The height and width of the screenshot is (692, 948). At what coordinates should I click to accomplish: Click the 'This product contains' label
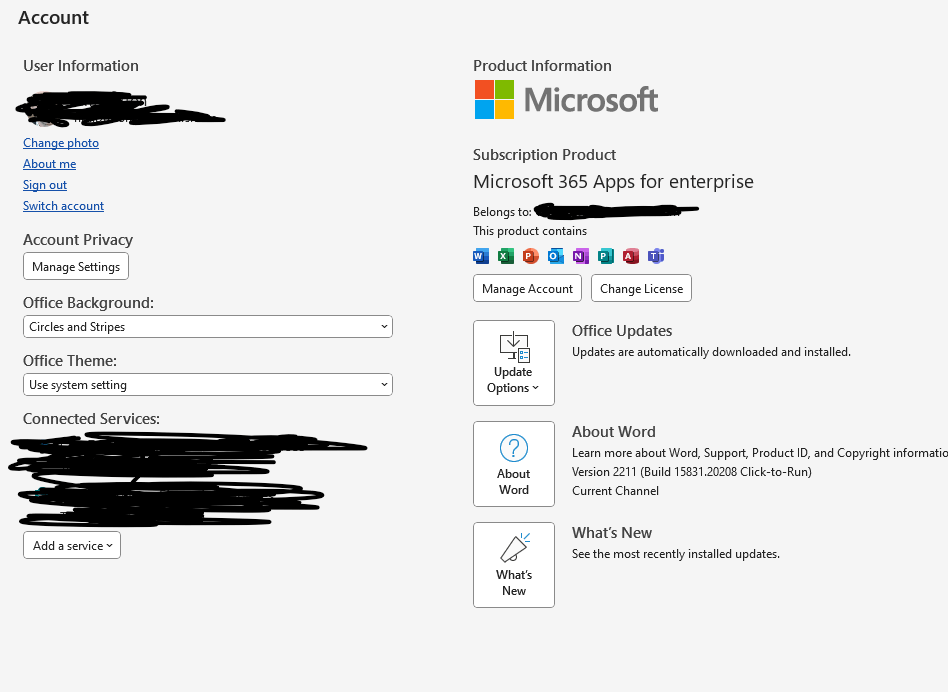click(x=530, y=231)
